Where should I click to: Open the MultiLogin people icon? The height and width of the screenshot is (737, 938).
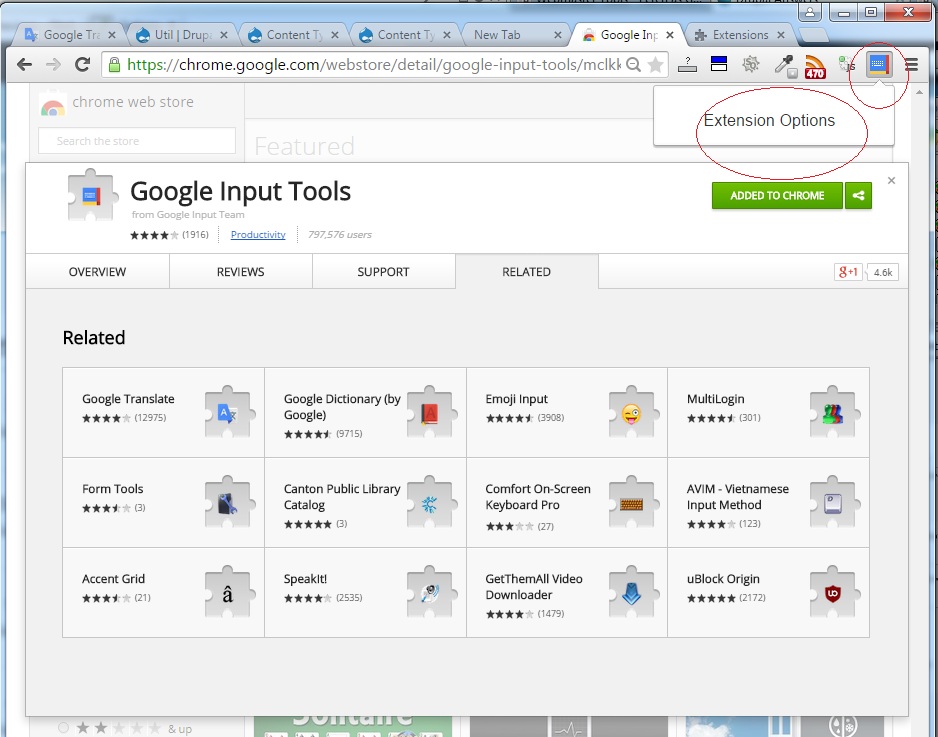tap(833, 413)
